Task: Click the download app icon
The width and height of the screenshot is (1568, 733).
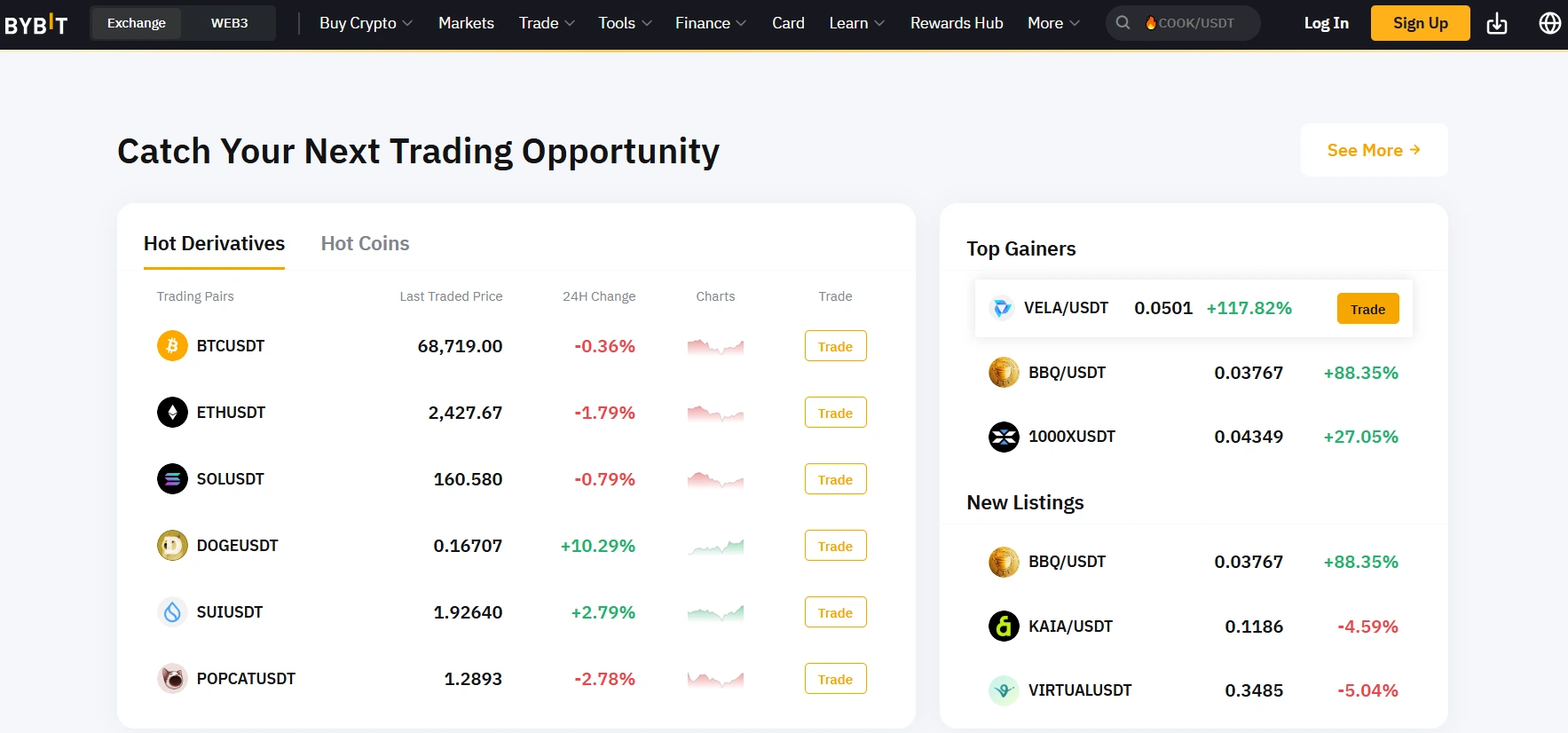Action: point(1497,23)
